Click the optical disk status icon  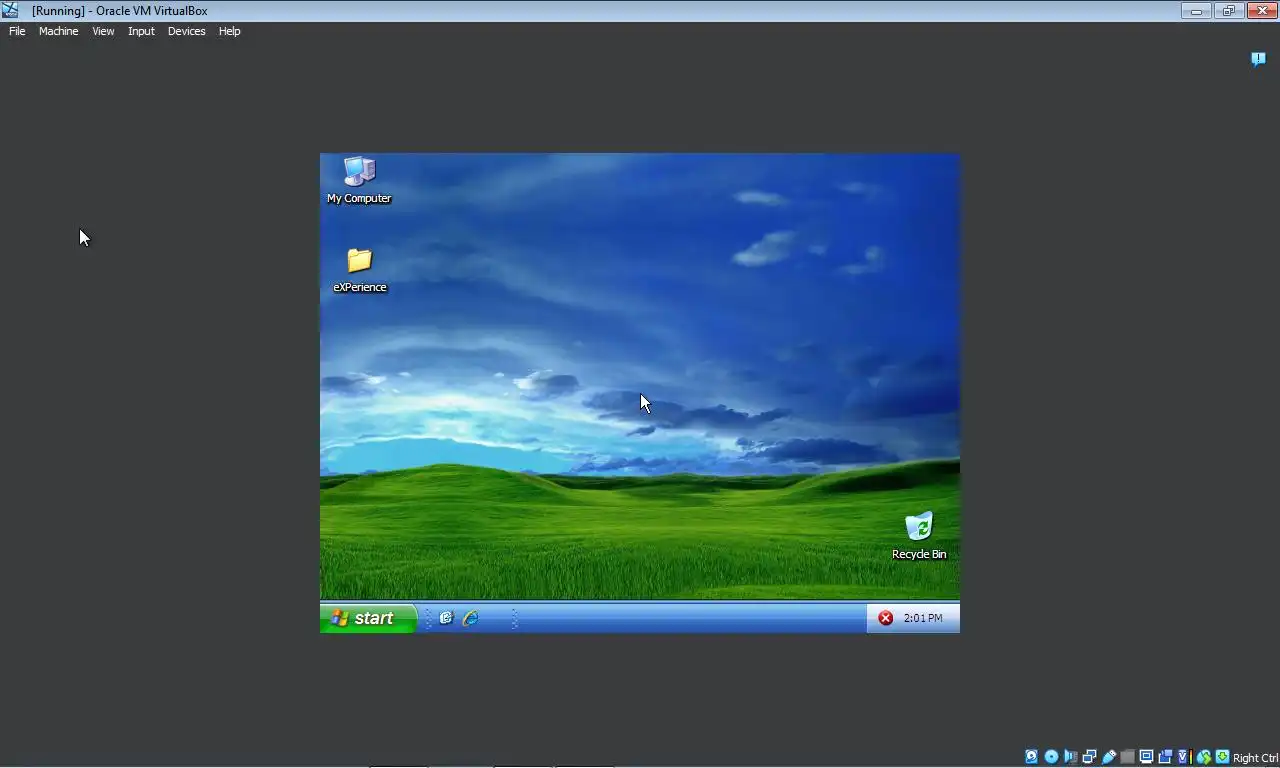1051,757
